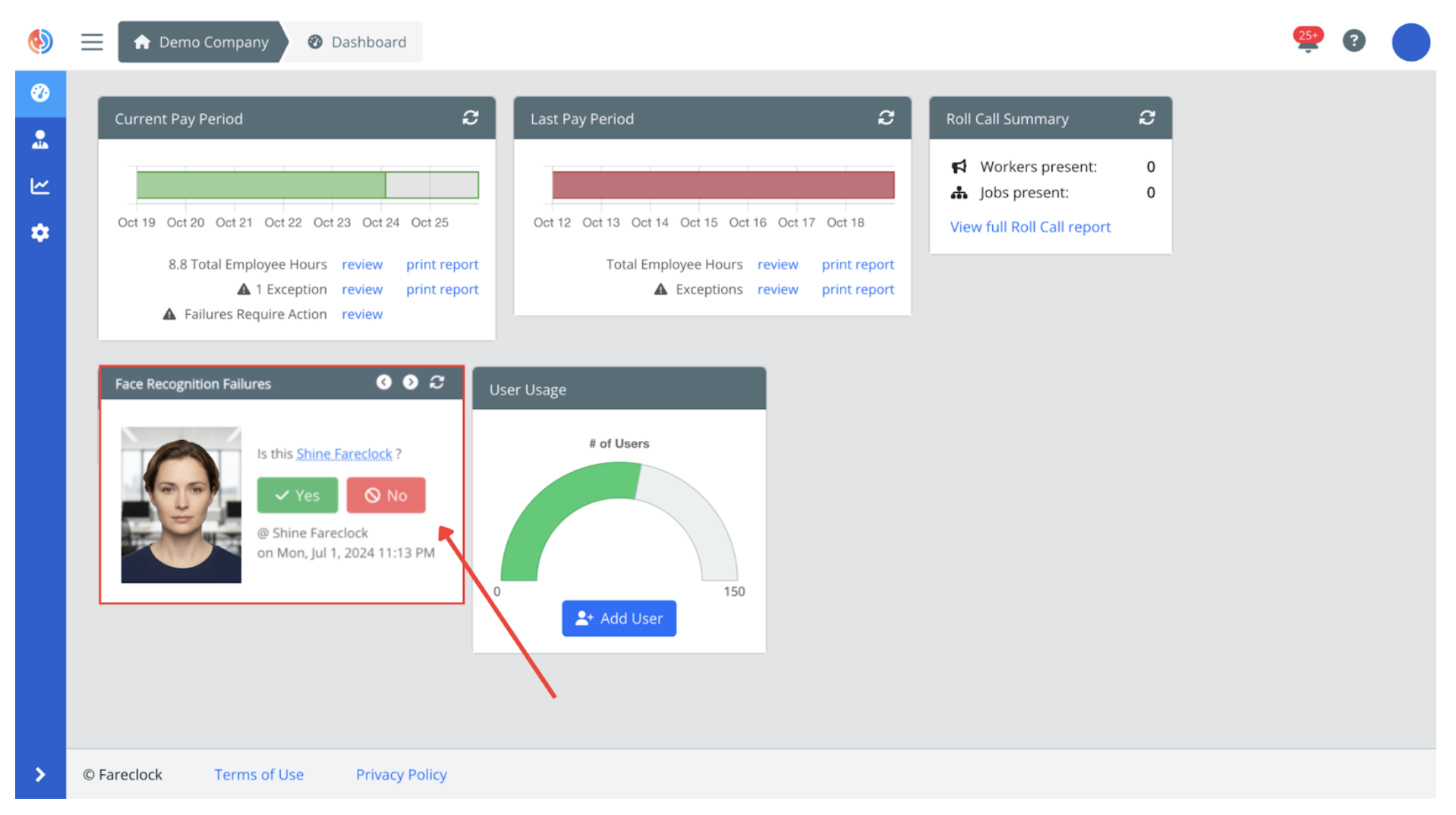The image size is (1456, 815).
Task: Open the help question mark
Action: tap(1354, 41)
